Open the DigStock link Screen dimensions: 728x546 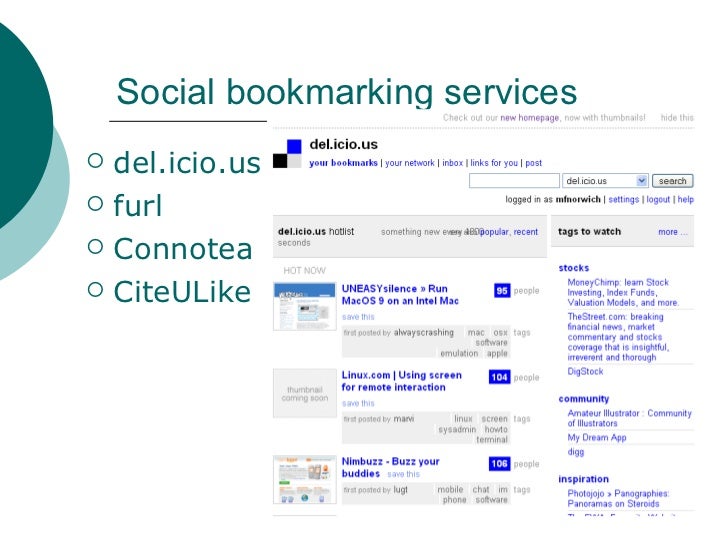[x=585, y=371]
